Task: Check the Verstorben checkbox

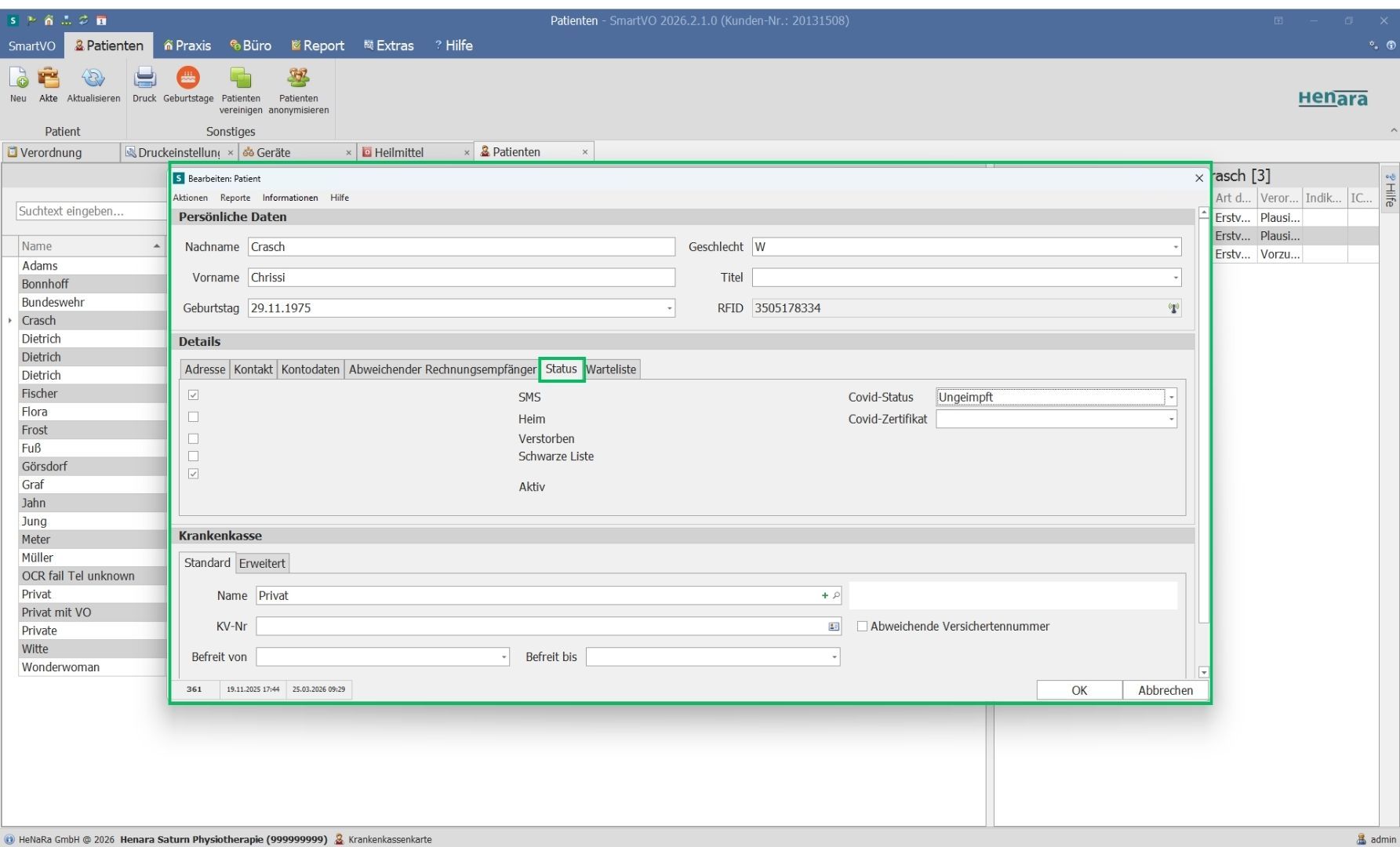Action: tap(193, 438)
